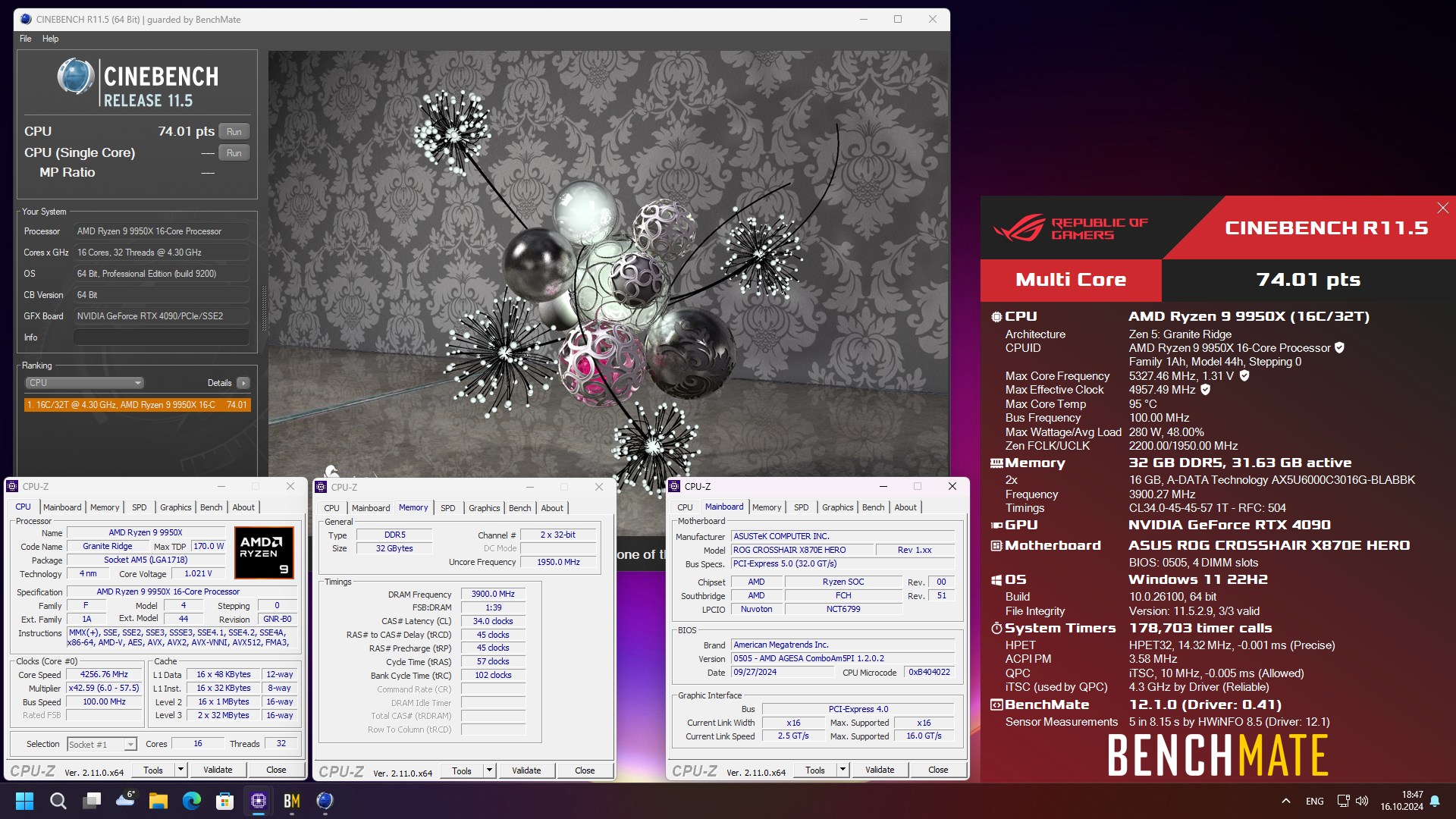Click Validate in left CPU-Z window
Viewport: 1456px width, 819px height.
[218, 770]
